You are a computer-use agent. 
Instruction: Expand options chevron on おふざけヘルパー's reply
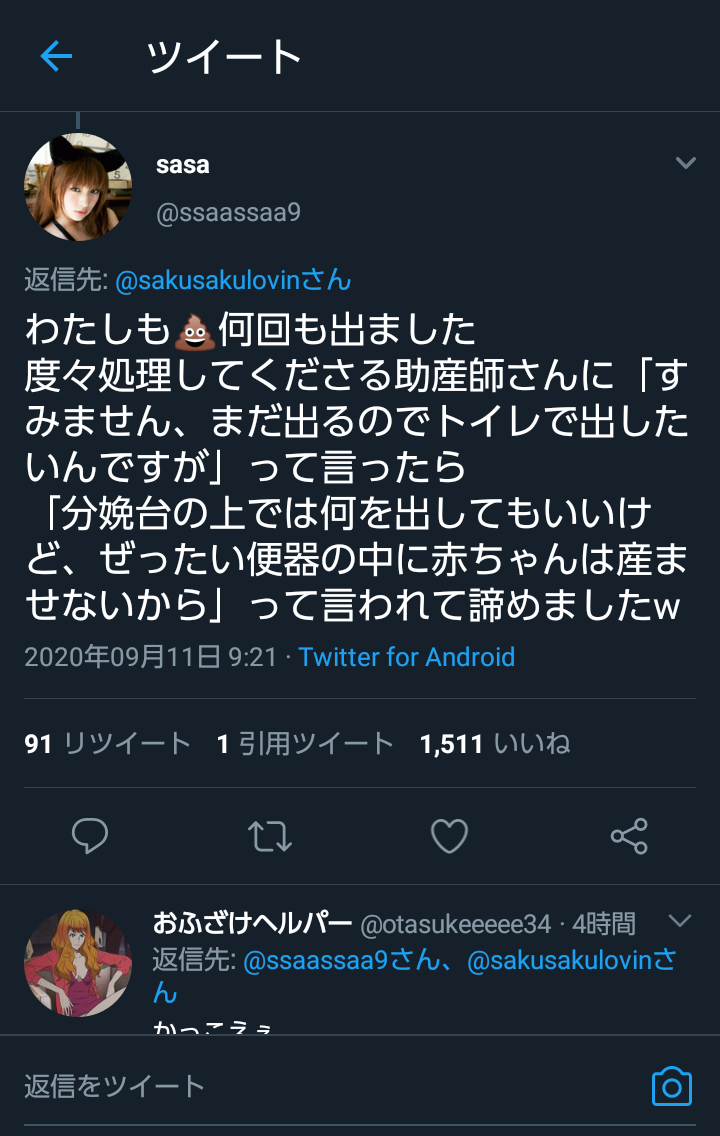tap(679, 921)
